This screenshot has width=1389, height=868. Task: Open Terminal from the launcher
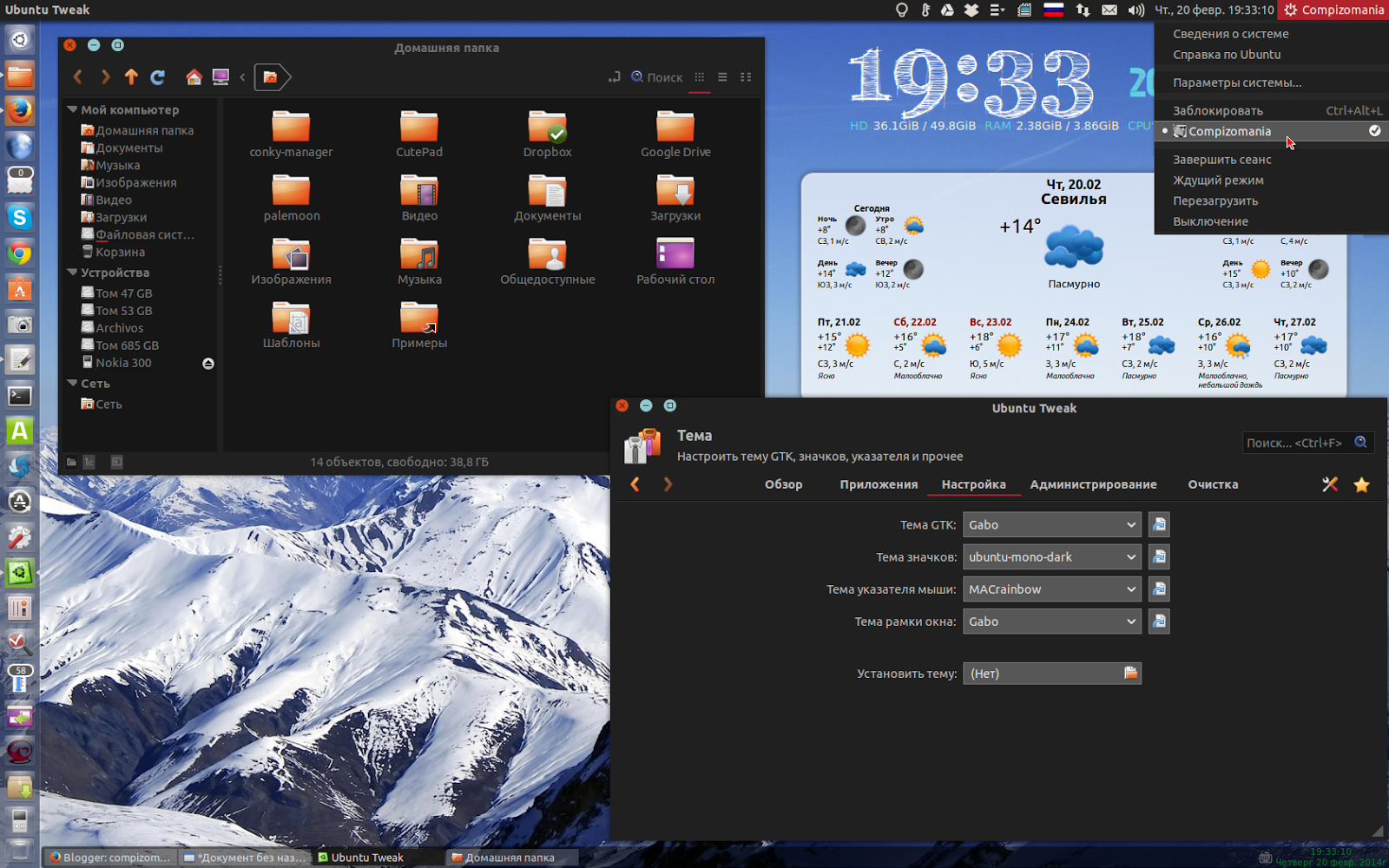tap(20, 396)
